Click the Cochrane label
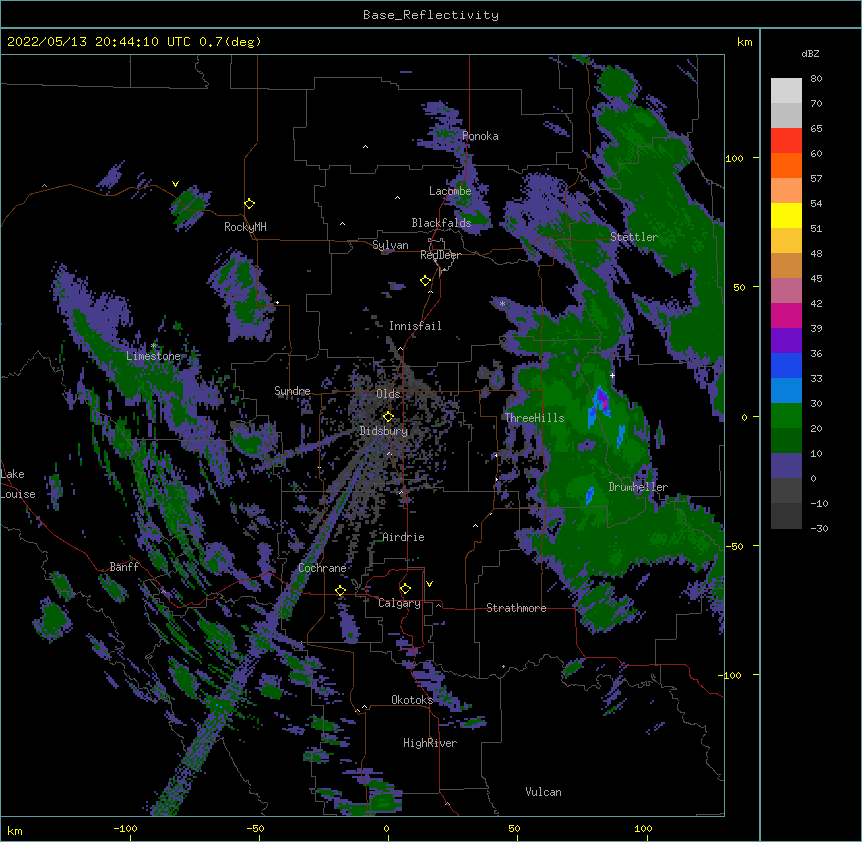The image size is (862, 842). [x=322, y=568]
